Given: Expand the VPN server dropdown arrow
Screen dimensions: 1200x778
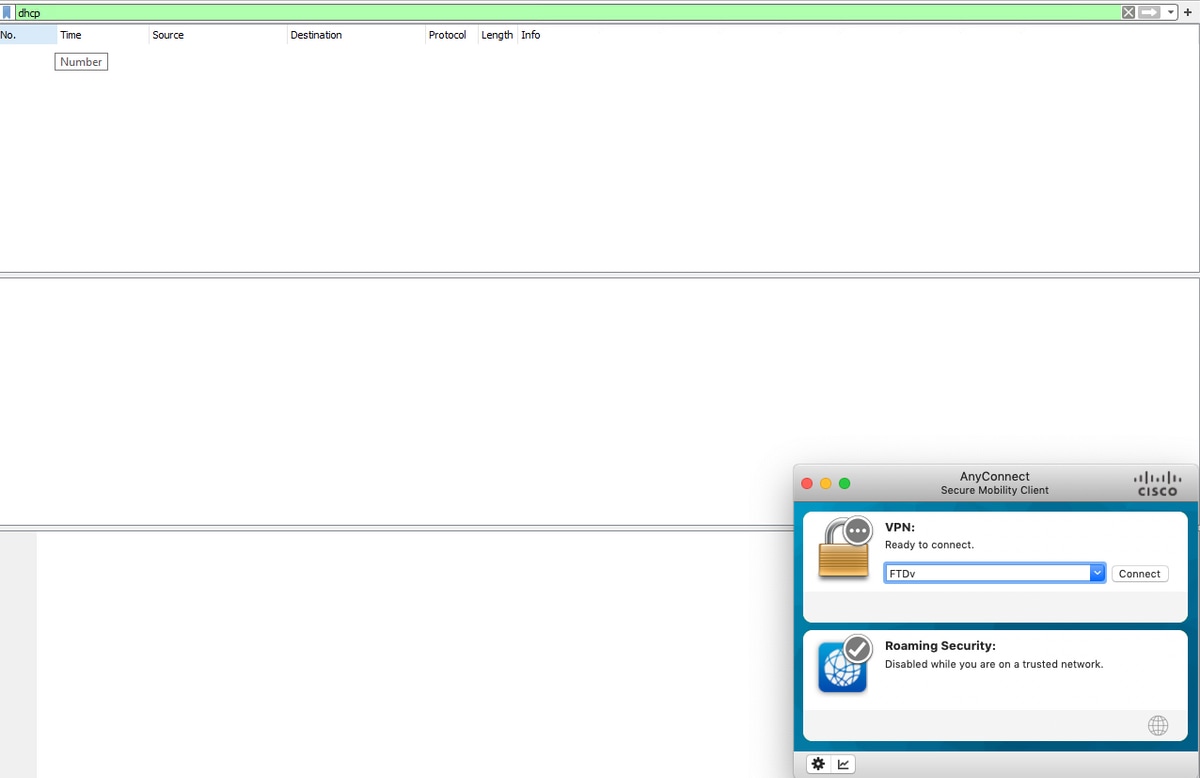Looking at the screenshot, I should [x=1098, y=574].
